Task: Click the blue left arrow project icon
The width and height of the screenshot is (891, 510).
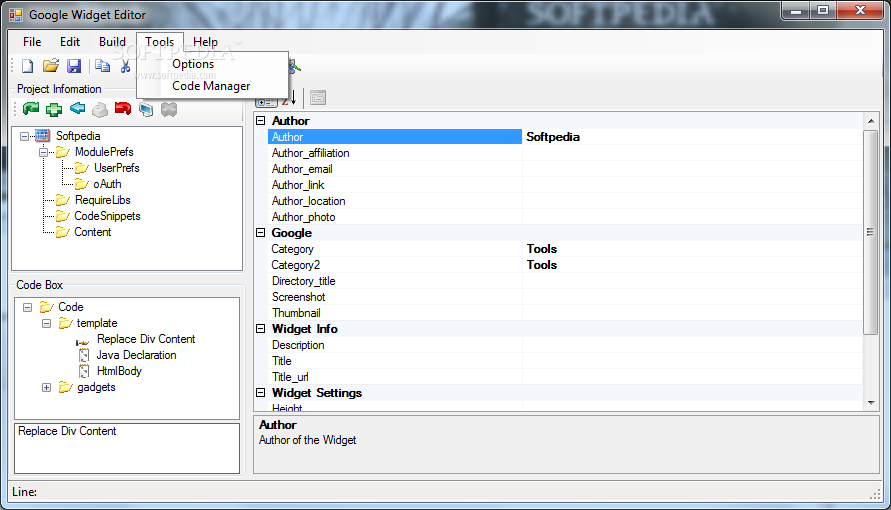Action: tap(77, 108)
